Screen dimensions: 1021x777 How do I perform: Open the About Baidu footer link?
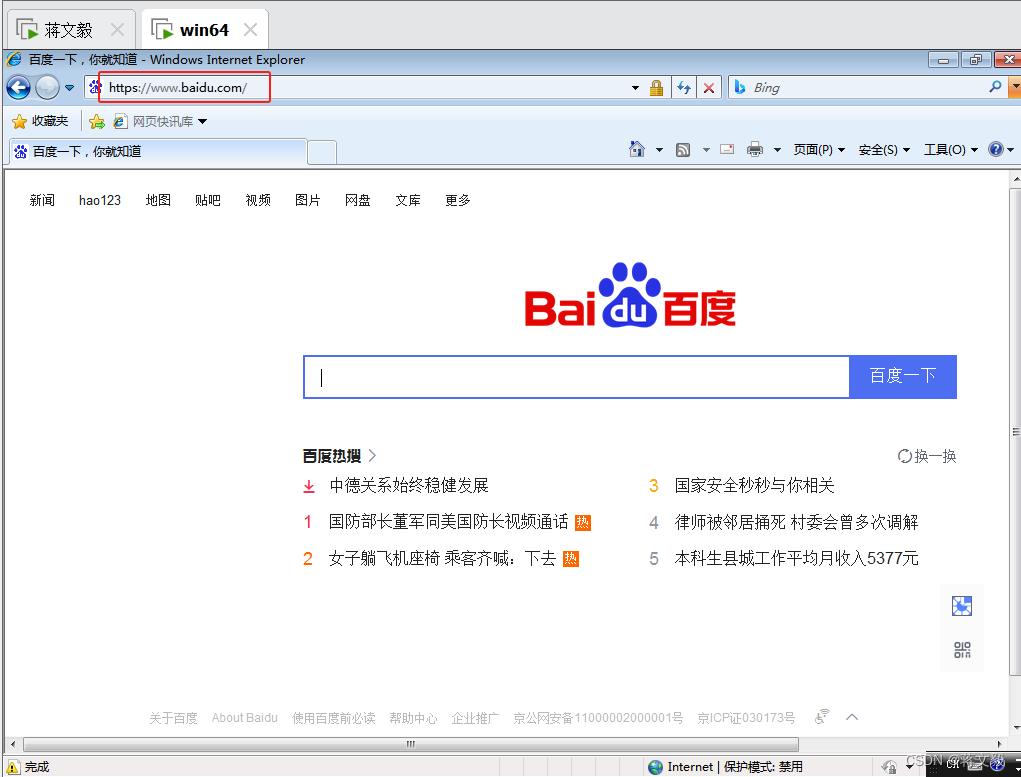click(x=245, y=718)
